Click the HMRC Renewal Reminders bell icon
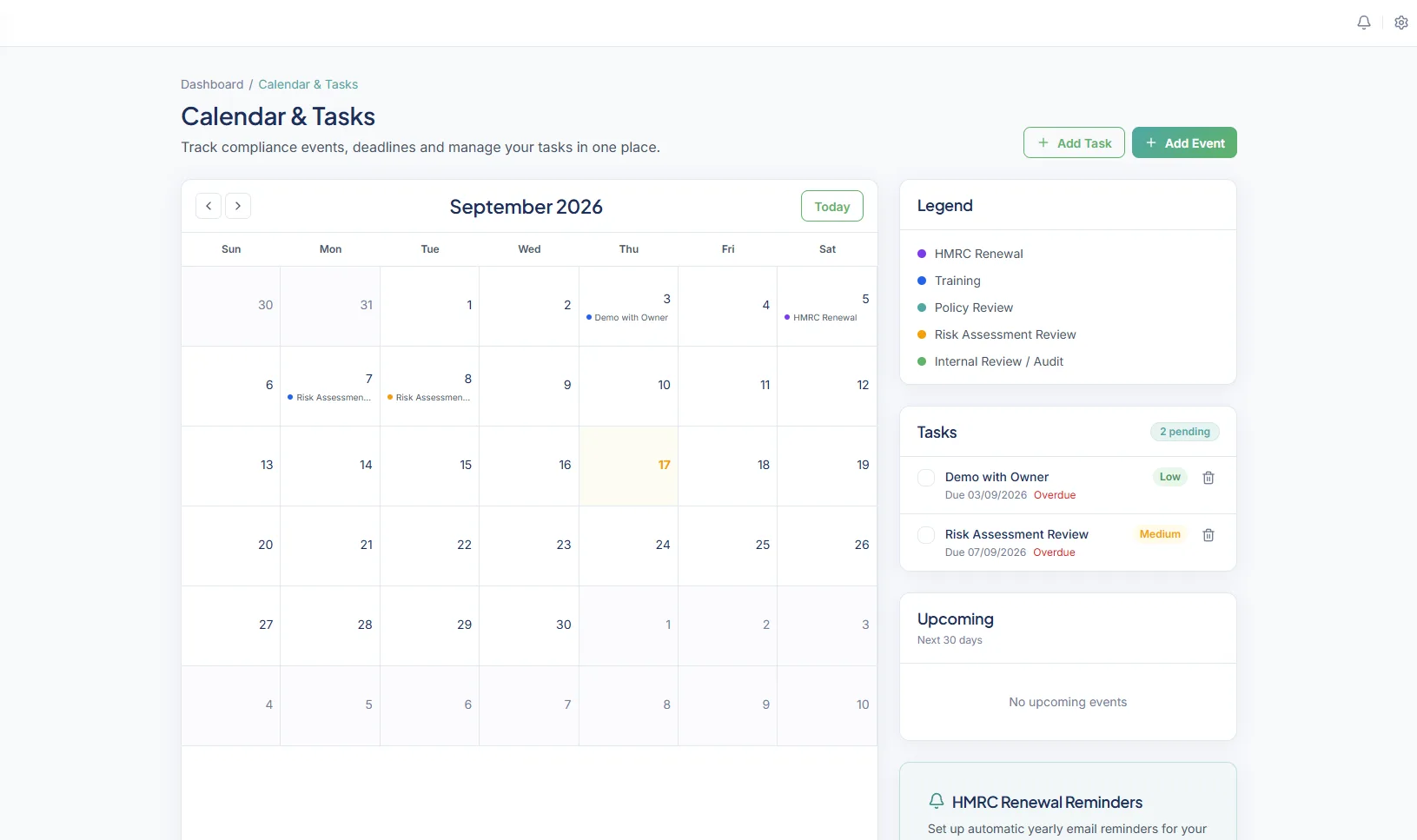The height and width of the screenshot is (840, 1417). (x=937, y=801)
